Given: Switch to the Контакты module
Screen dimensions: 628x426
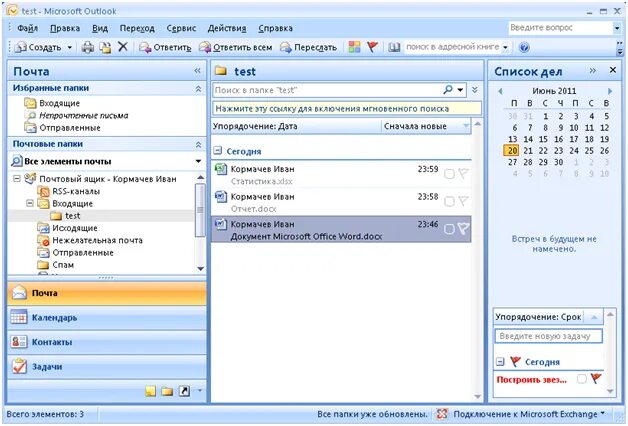Looking at the screenshot, I should point(107,342).
